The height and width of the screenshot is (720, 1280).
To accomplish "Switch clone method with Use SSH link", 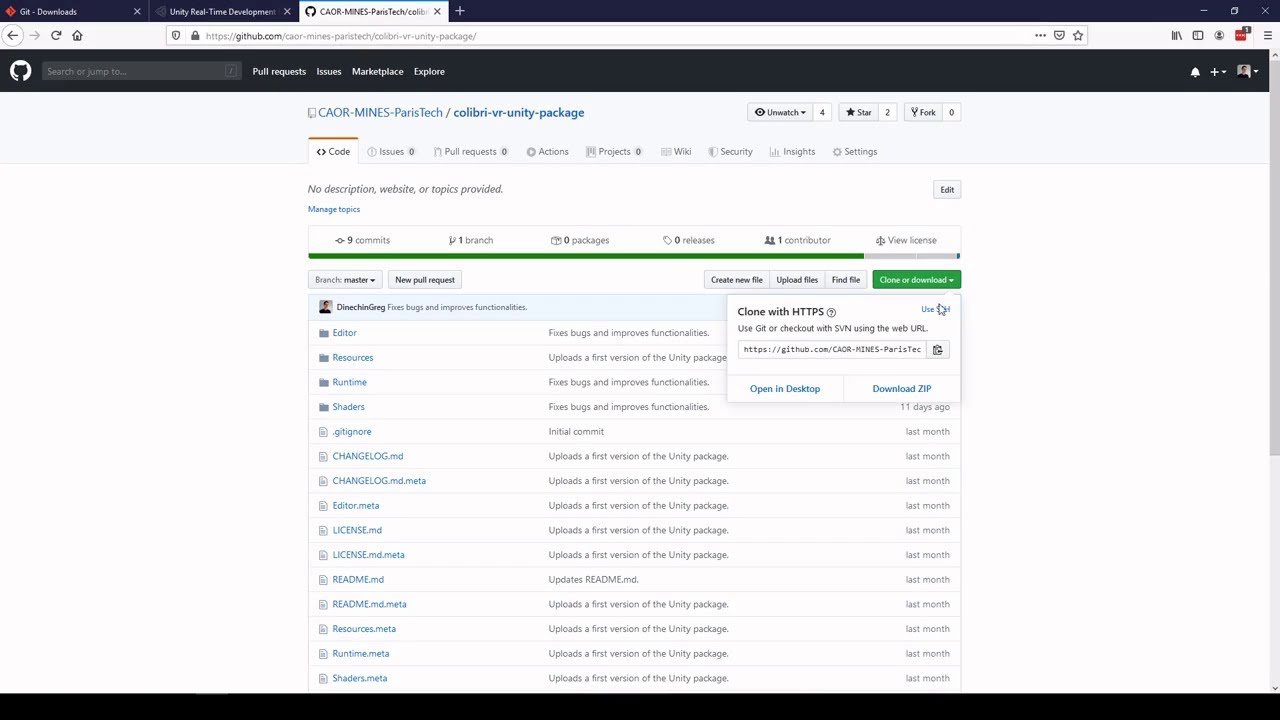I will coord(935,309).
